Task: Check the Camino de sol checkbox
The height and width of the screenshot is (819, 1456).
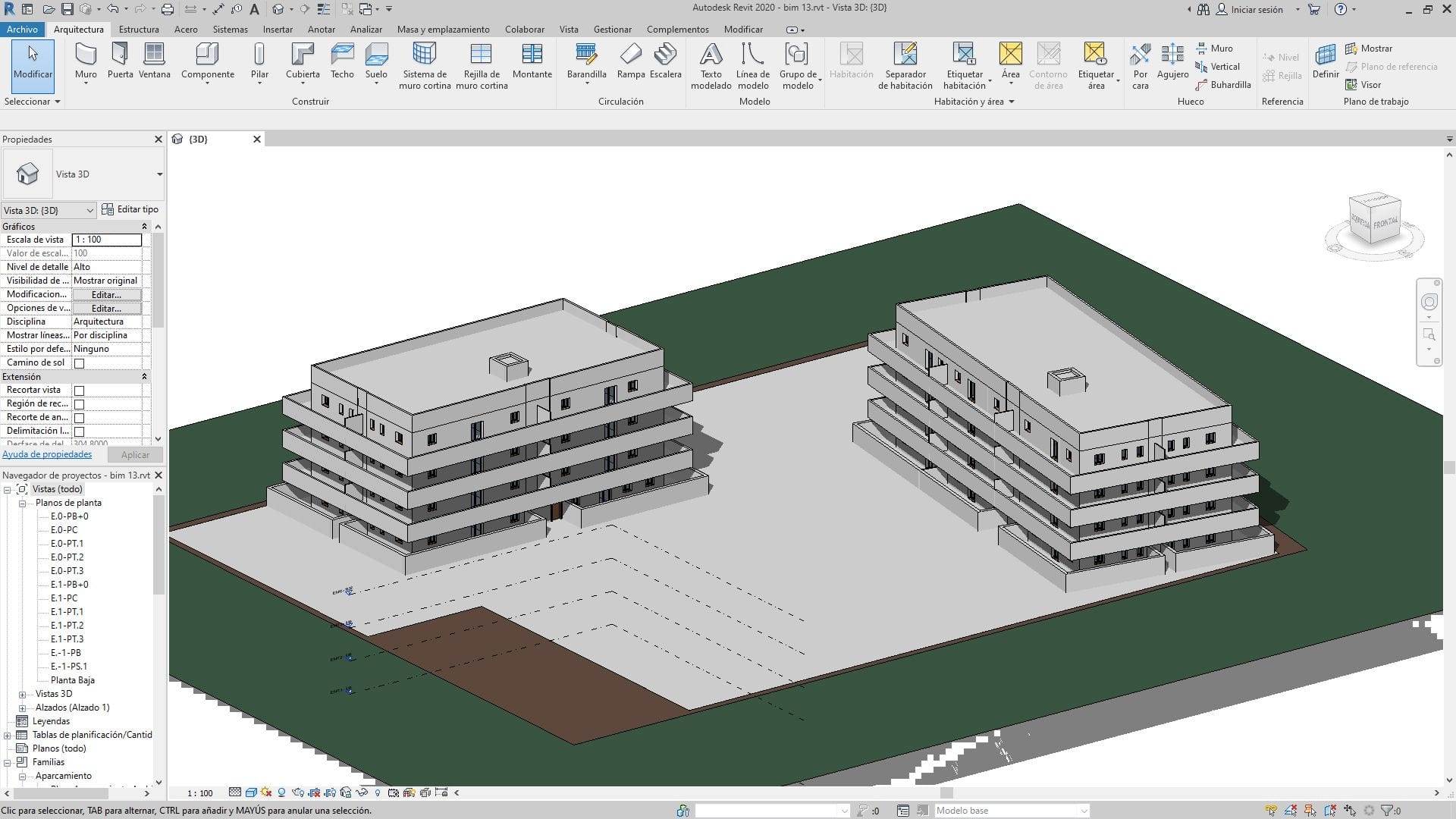Action: click(x=79, y=362)
